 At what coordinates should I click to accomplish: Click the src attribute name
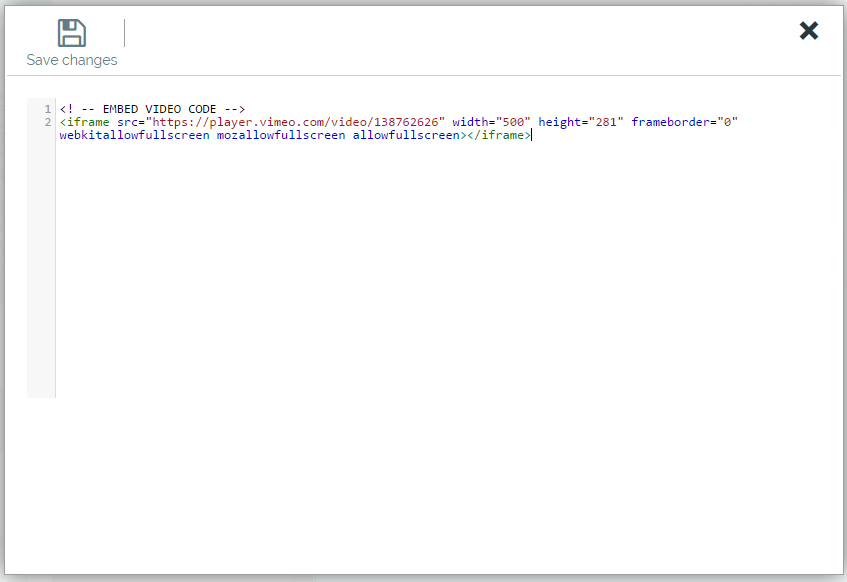(x=127, y=122)
